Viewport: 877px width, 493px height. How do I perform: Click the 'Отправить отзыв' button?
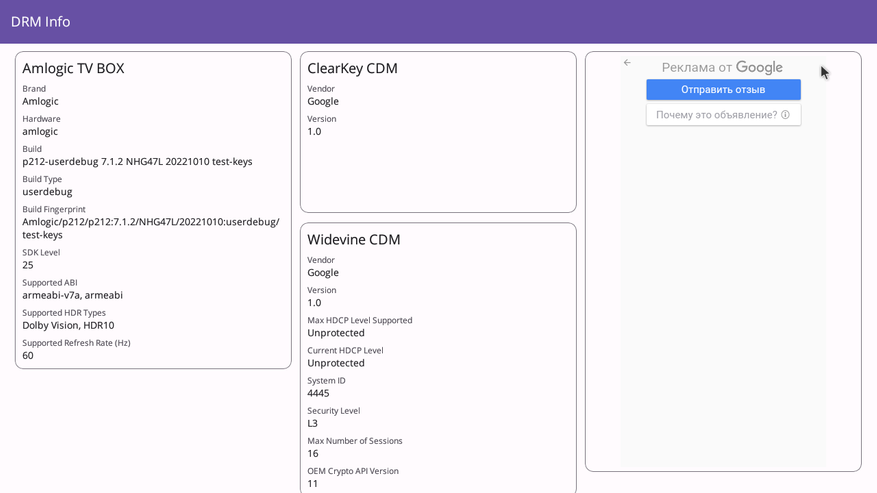(x=723, y=90)
